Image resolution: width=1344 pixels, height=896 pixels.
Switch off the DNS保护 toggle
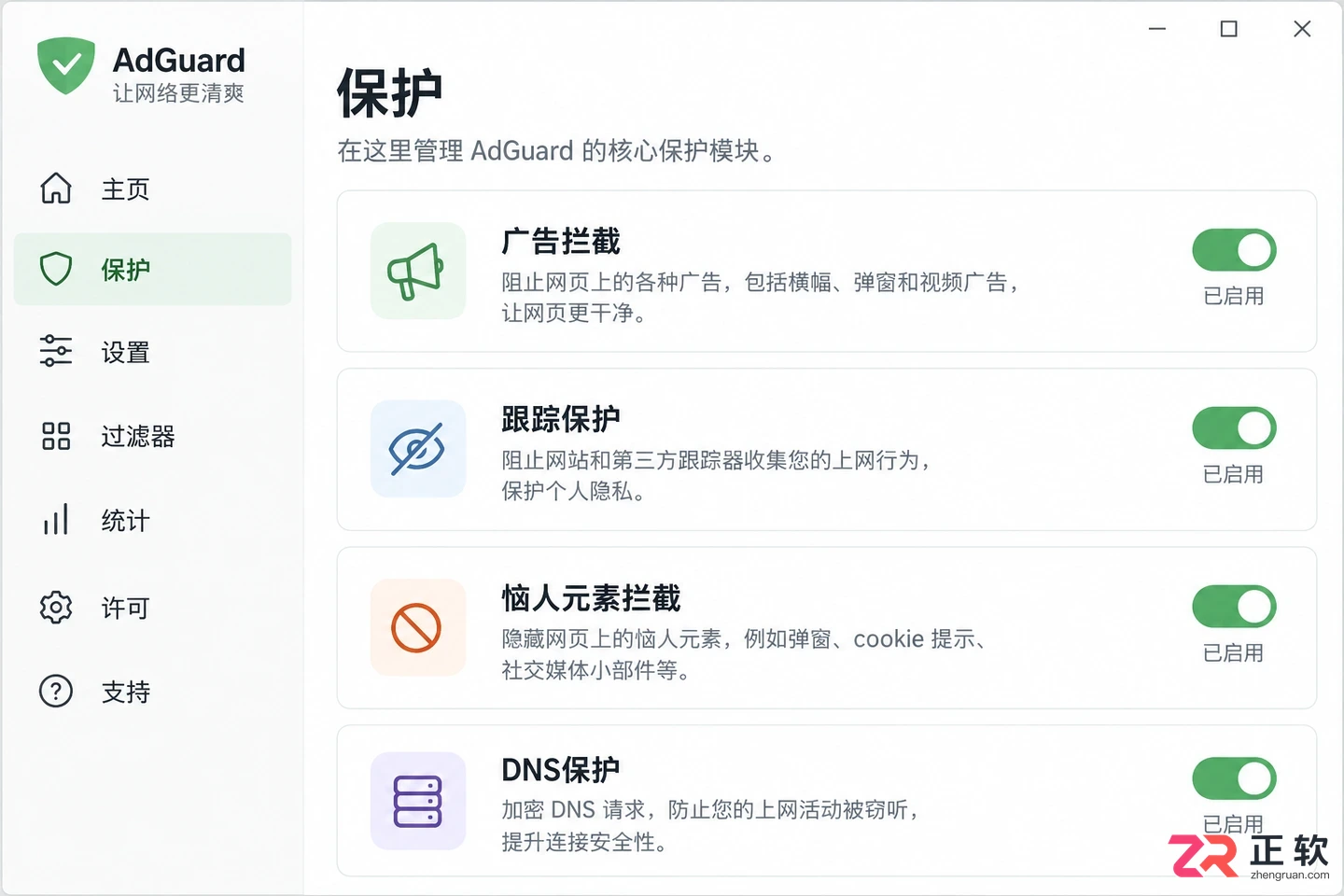[1234, 778]
